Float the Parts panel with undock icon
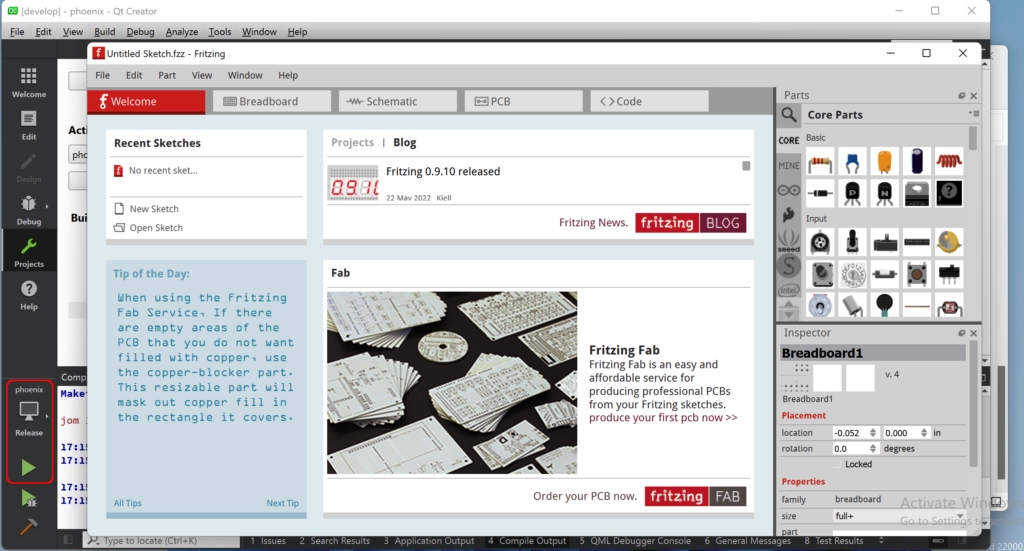Screen dimensions: 1024x551 [x=961, y=96]
